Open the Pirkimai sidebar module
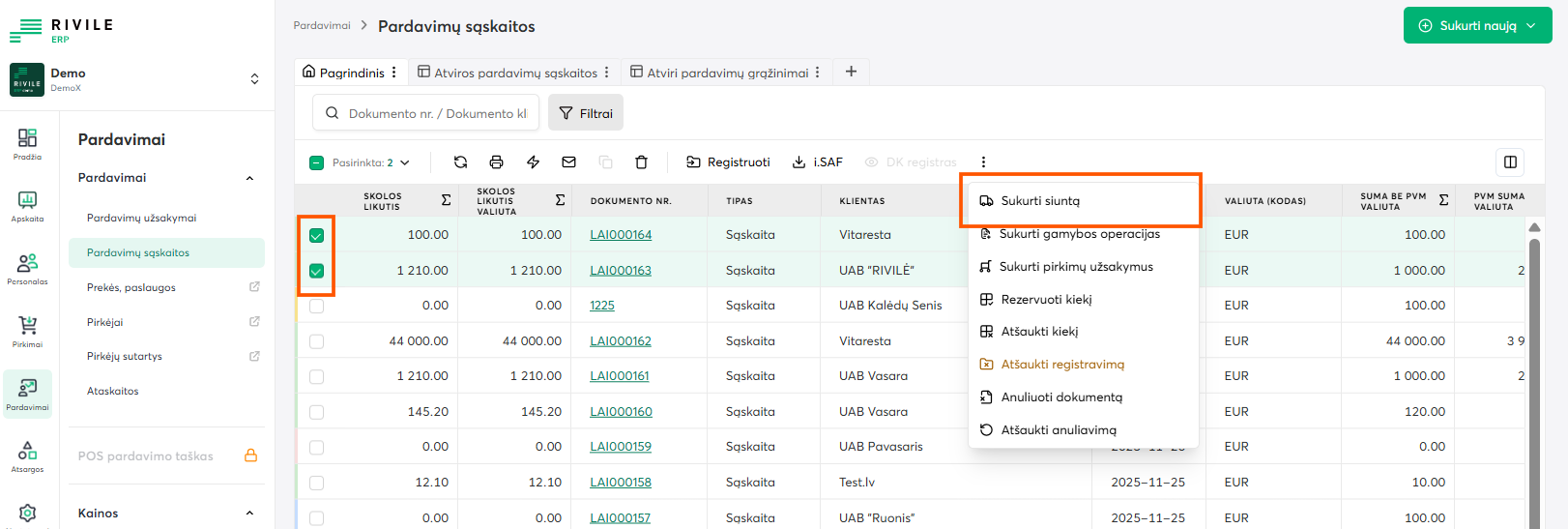The height and width of the screenshot is (529, 1568). point(27,331)
